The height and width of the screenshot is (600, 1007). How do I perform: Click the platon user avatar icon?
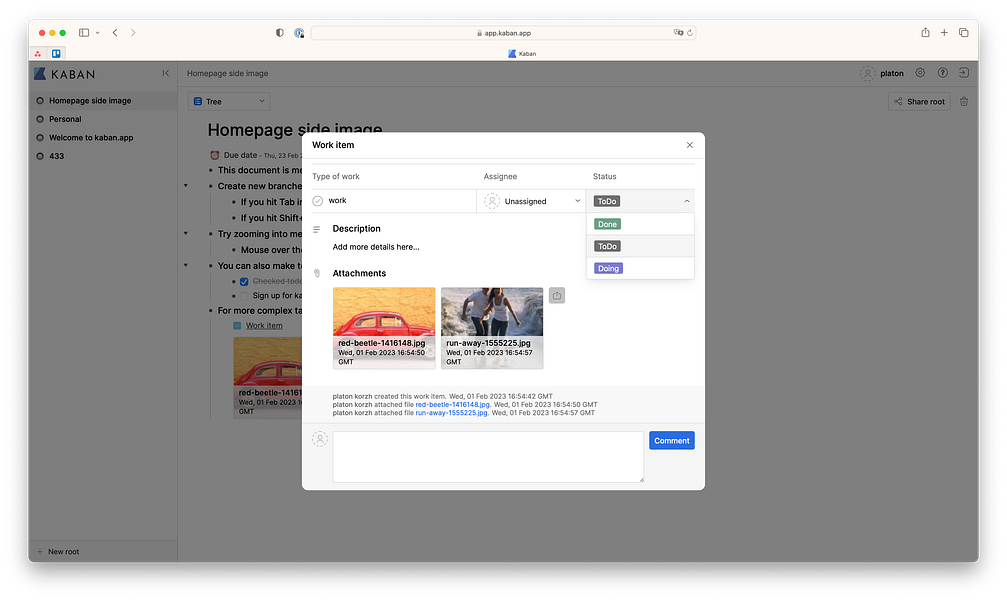pyautogui.click(x=867, y=73)
